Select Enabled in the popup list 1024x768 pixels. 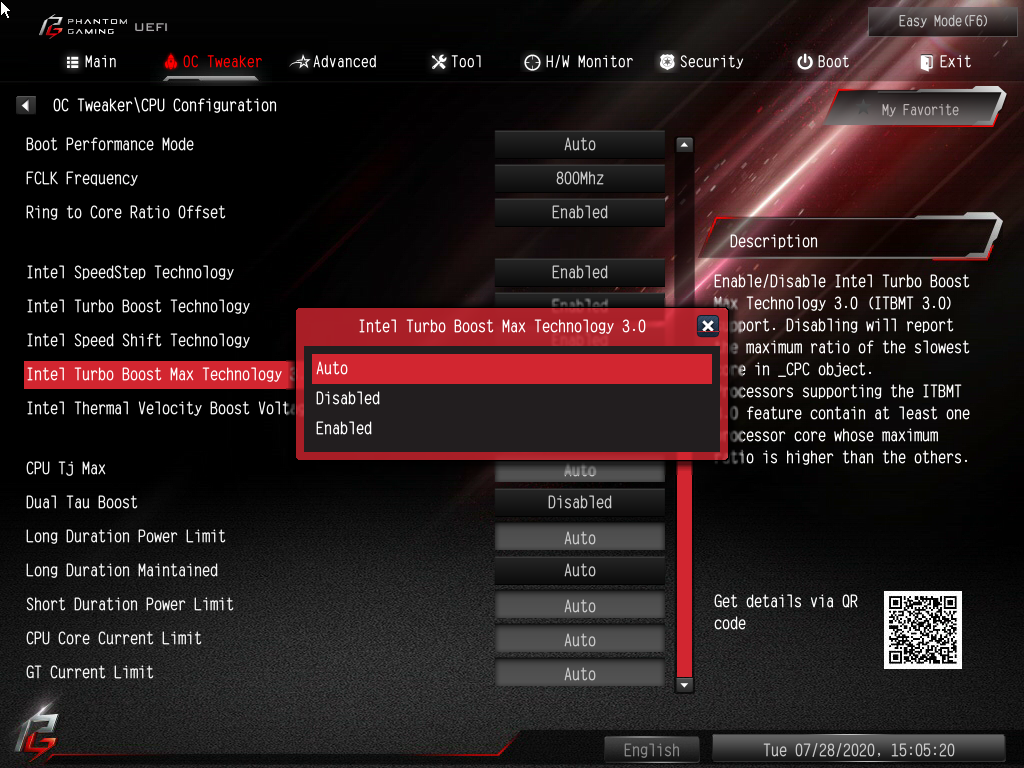[x=512, y=428]
